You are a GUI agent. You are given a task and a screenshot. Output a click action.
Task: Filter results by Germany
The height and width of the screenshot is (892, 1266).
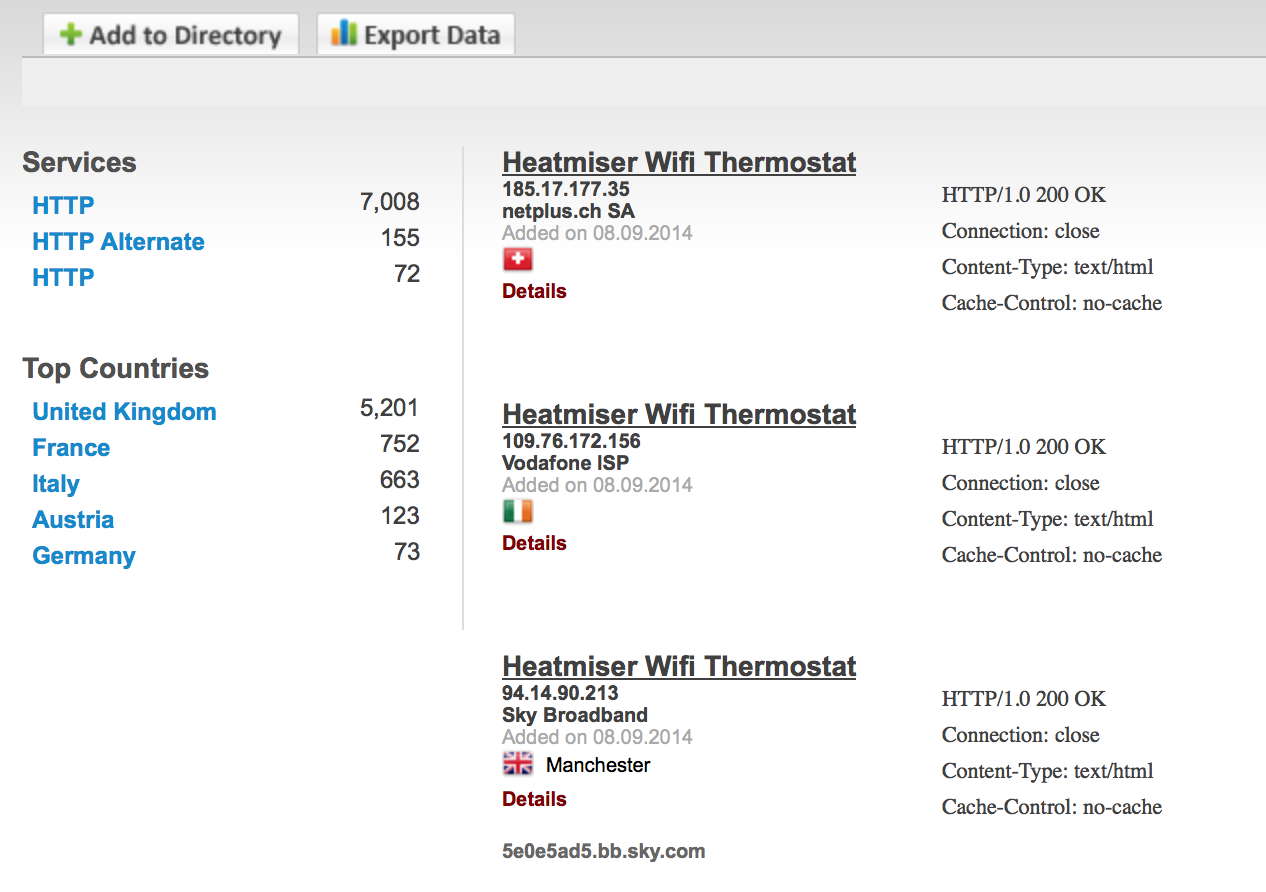84,556
